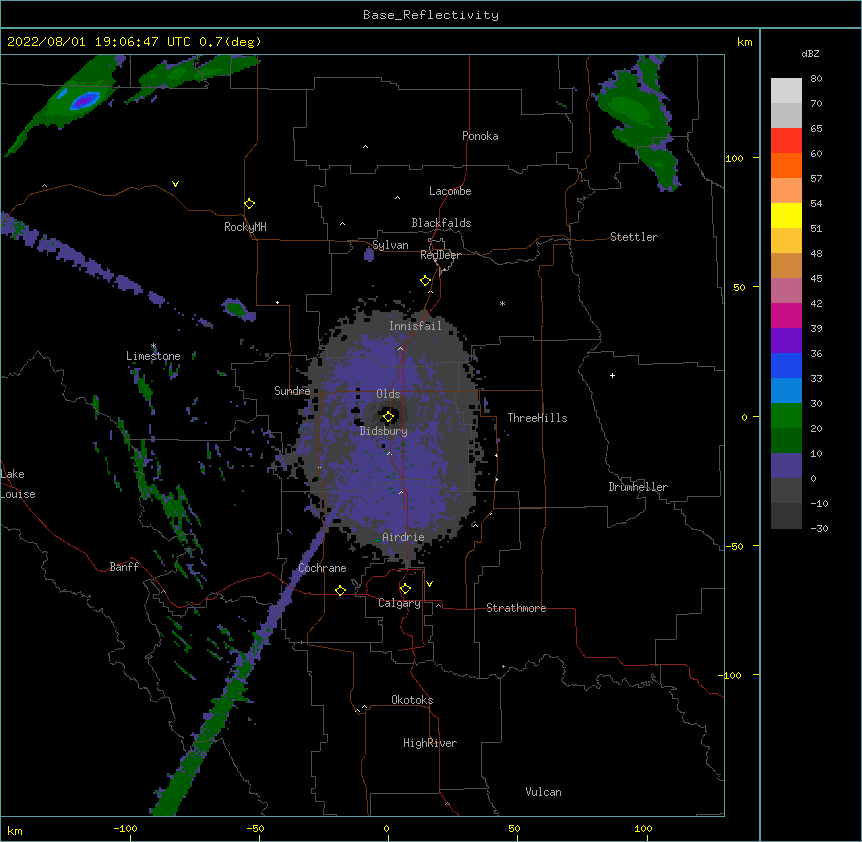Click the white plus marker north of Drumheller
The image size is (862, 842).
(612, 375)
